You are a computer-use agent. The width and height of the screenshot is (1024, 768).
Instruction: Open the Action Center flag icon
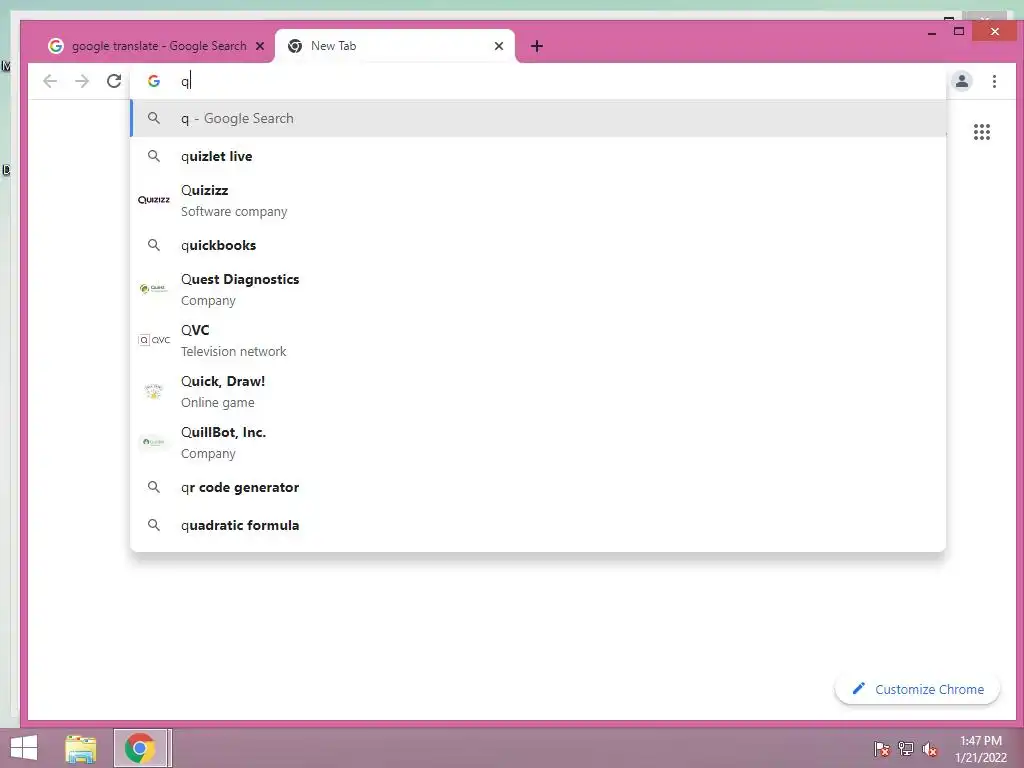pyautogui.click(x=881, y=749)
